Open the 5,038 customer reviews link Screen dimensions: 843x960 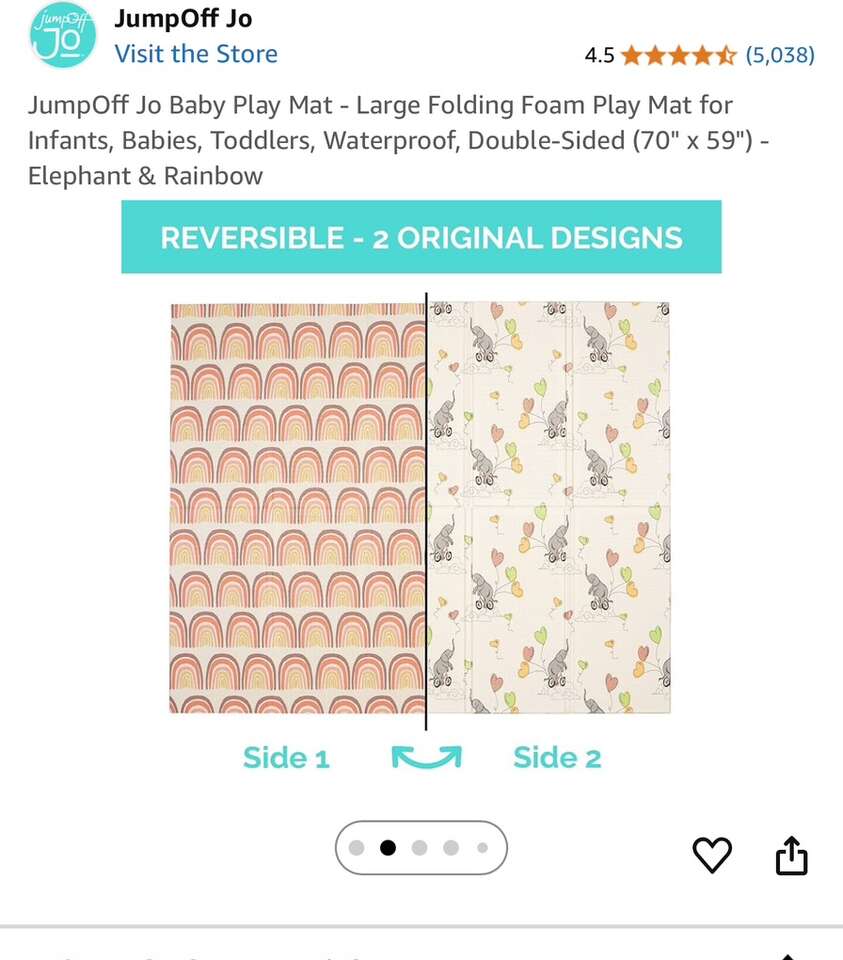[780, 55]
